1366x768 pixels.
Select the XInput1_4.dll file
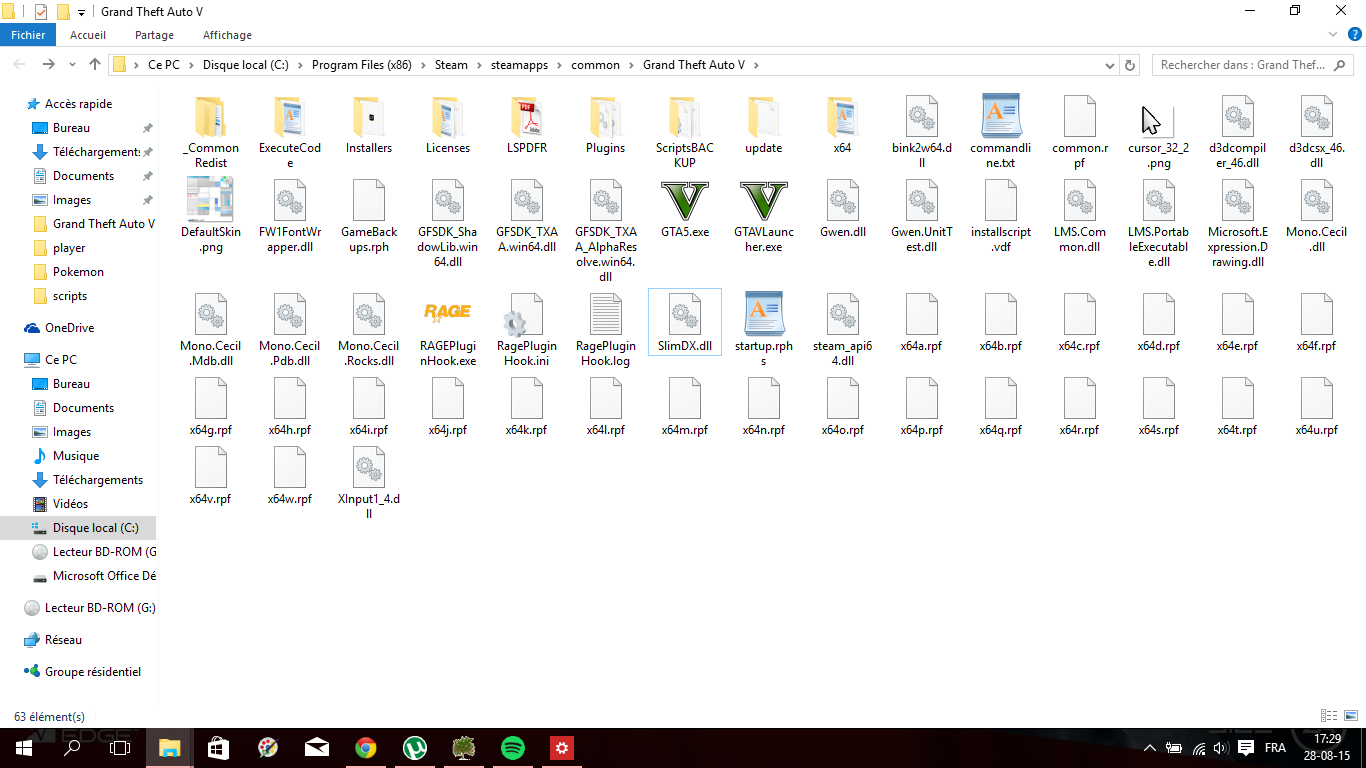click(x=369, y=467)
